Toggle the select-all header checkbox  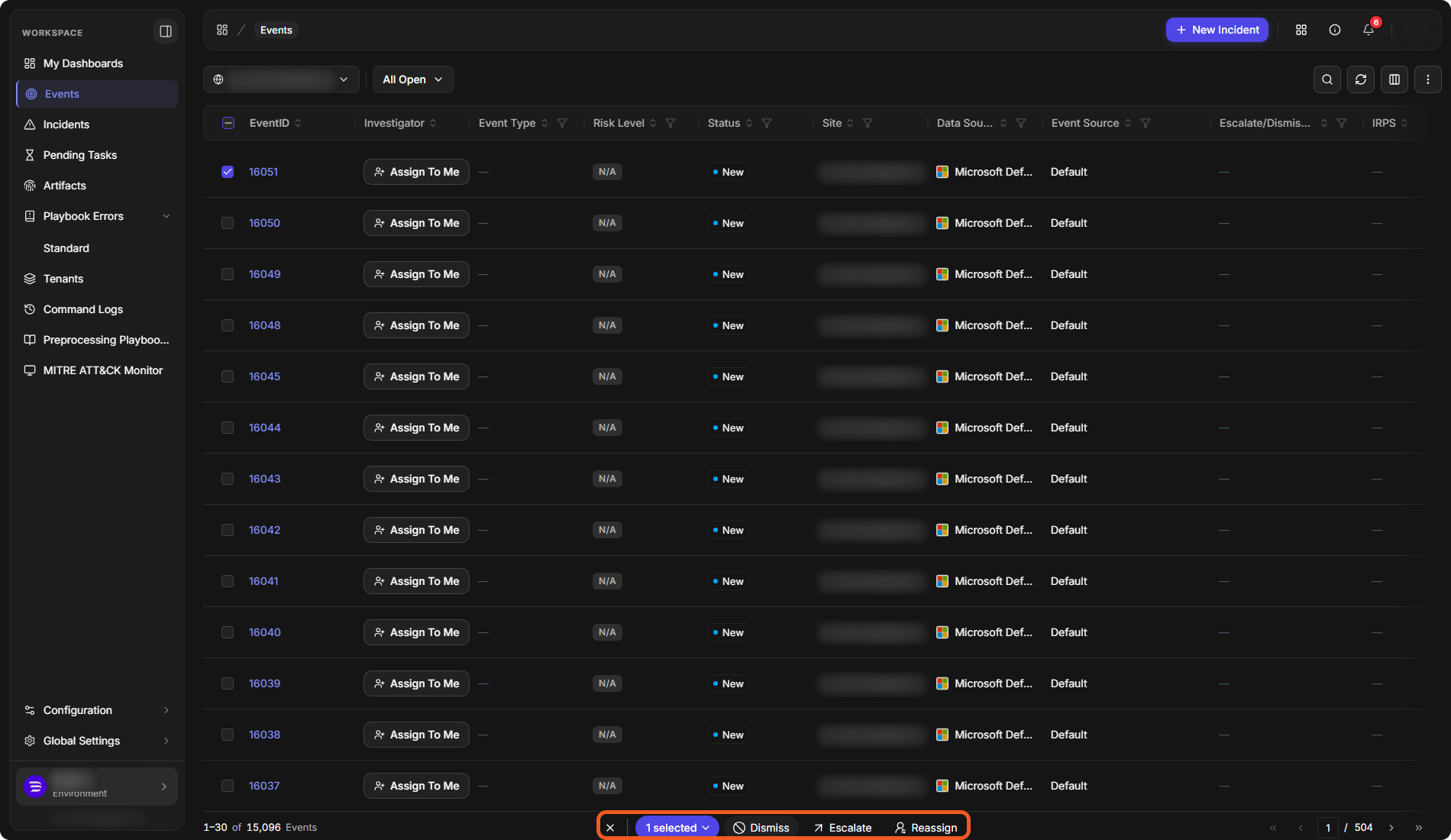click(228, 123)
